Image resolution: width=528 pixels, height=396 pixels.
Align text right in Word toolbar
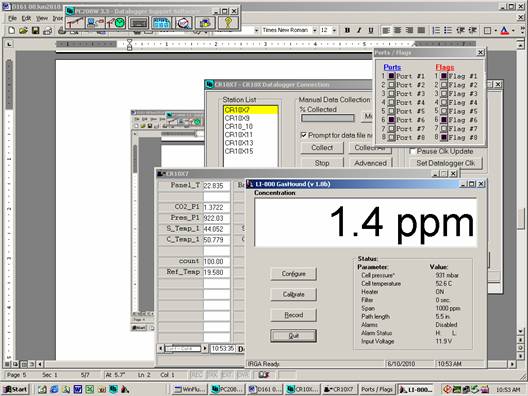coord(409,30)
